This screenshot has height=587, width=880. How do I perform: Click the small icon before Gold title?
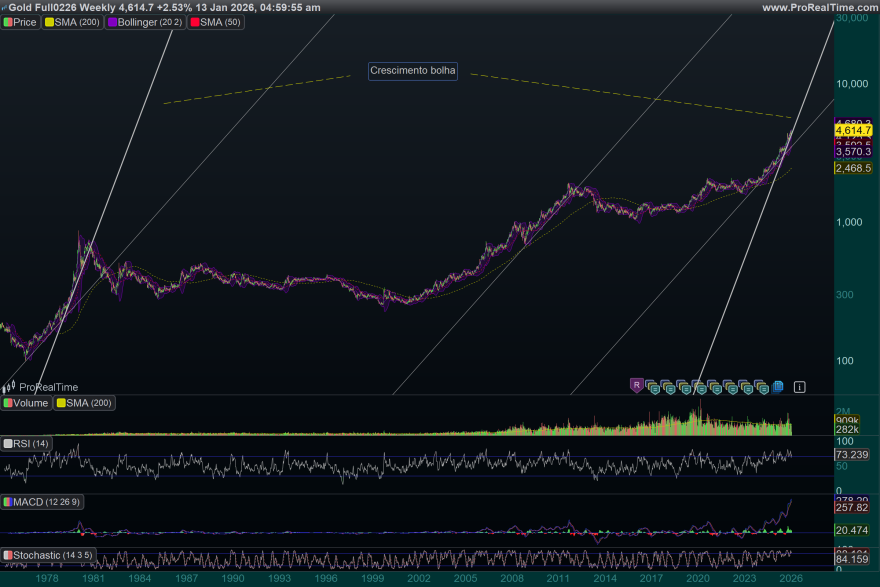click(4, 7)
